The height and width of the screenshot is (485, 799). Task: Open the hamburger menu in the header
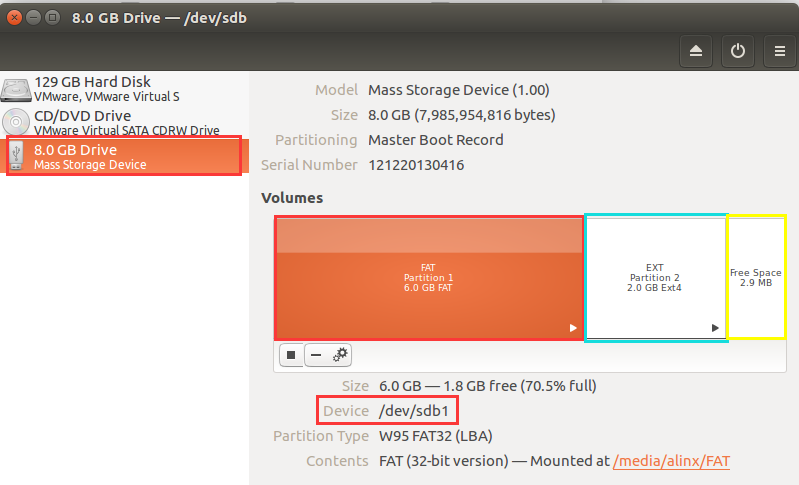pyautogui.click(x=779, y=51)
